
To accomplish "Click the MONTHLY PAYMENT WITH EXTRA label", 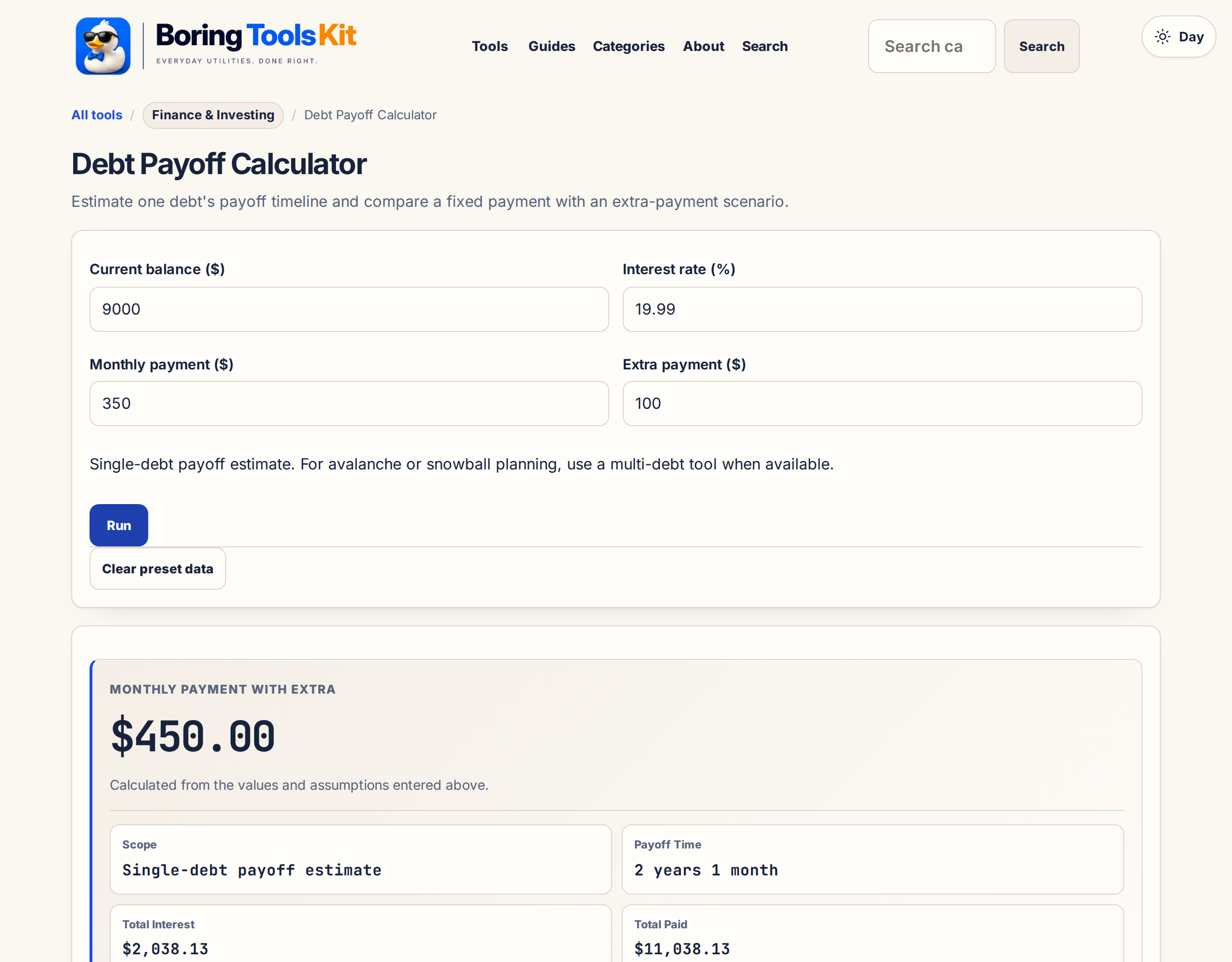I will pyautogui.click(x=222, y=689).
